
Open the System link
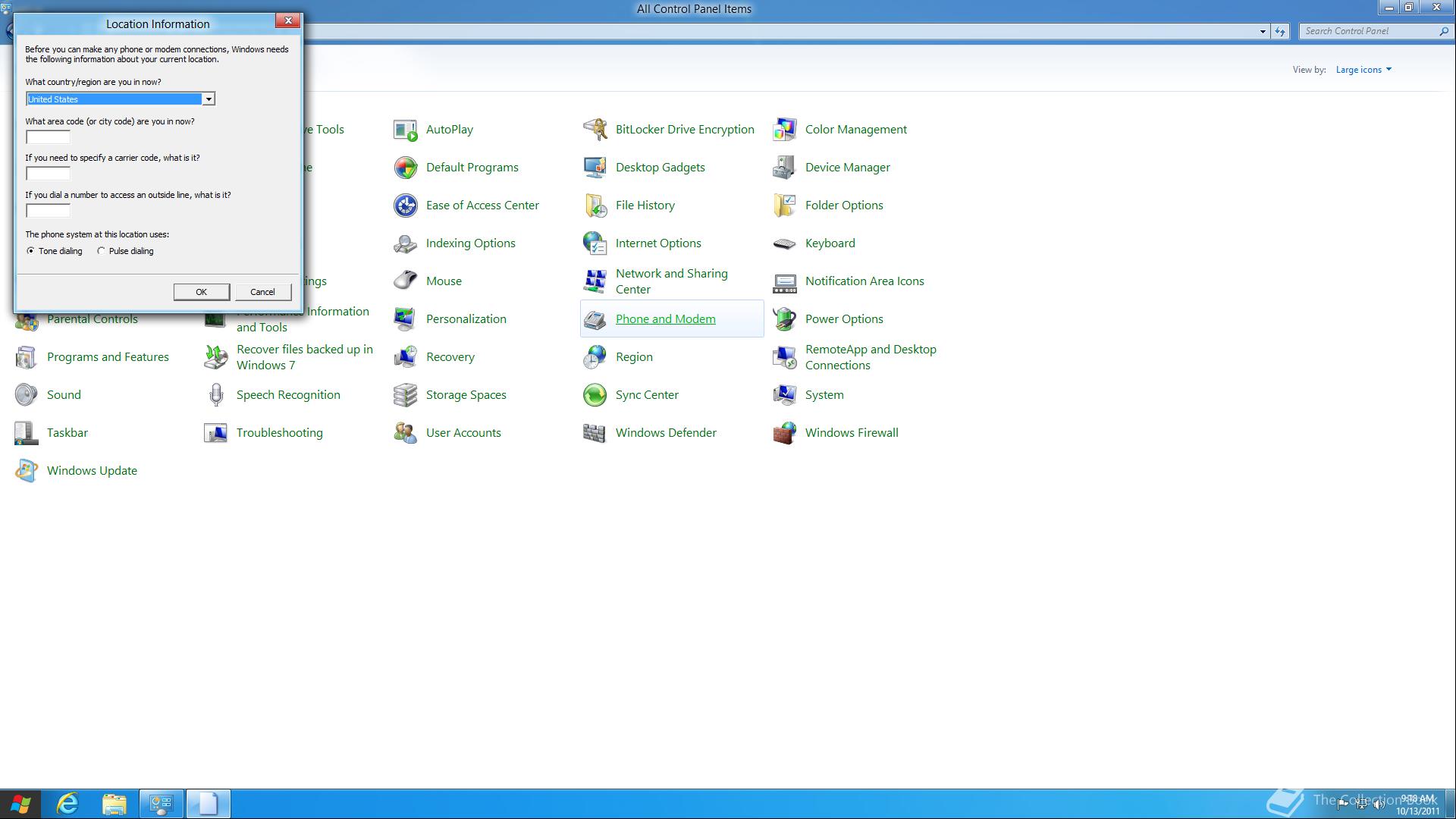coord(824,395)
